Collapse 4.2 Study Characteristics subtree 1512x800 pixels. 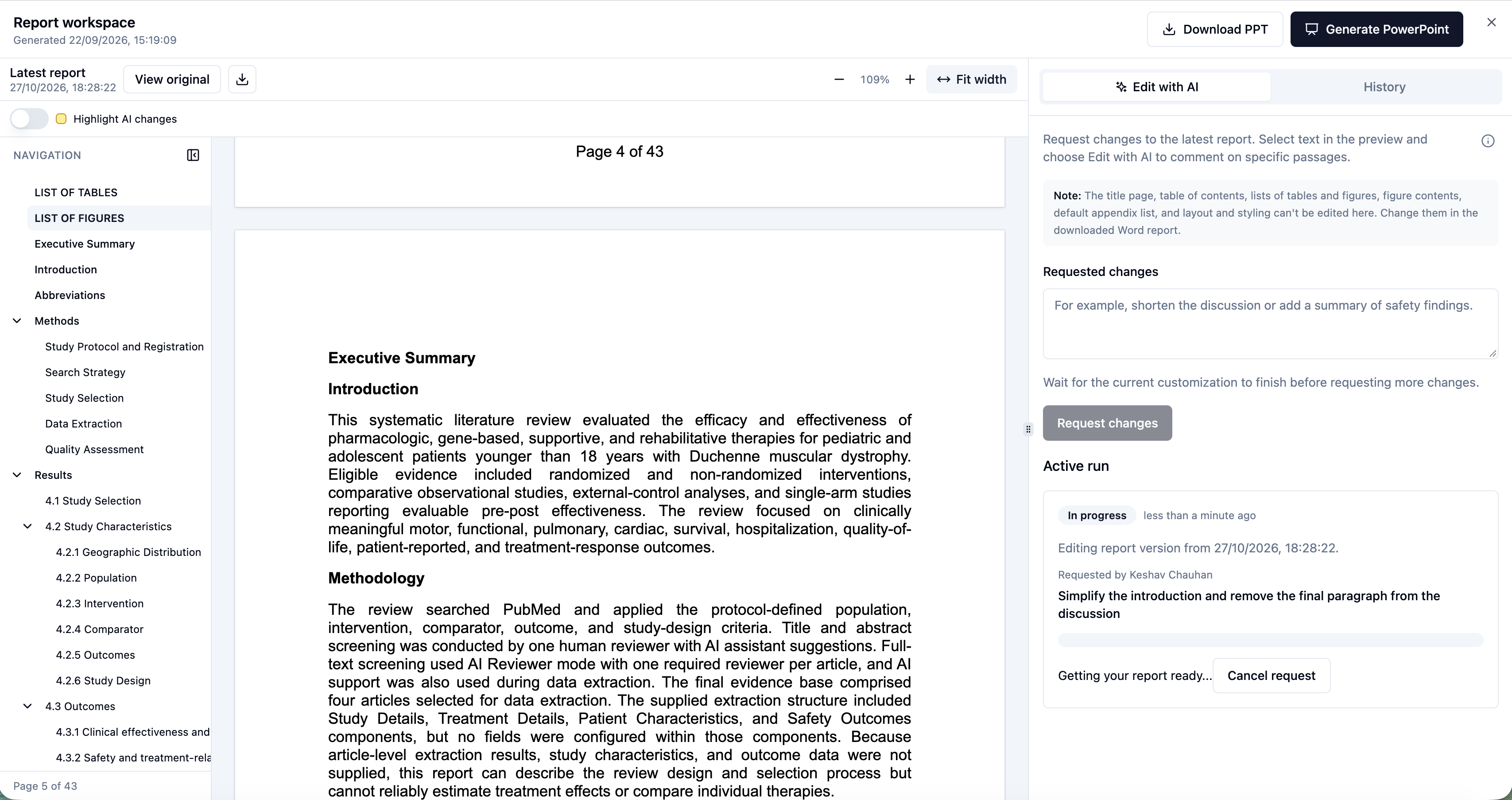click(27, 527)
